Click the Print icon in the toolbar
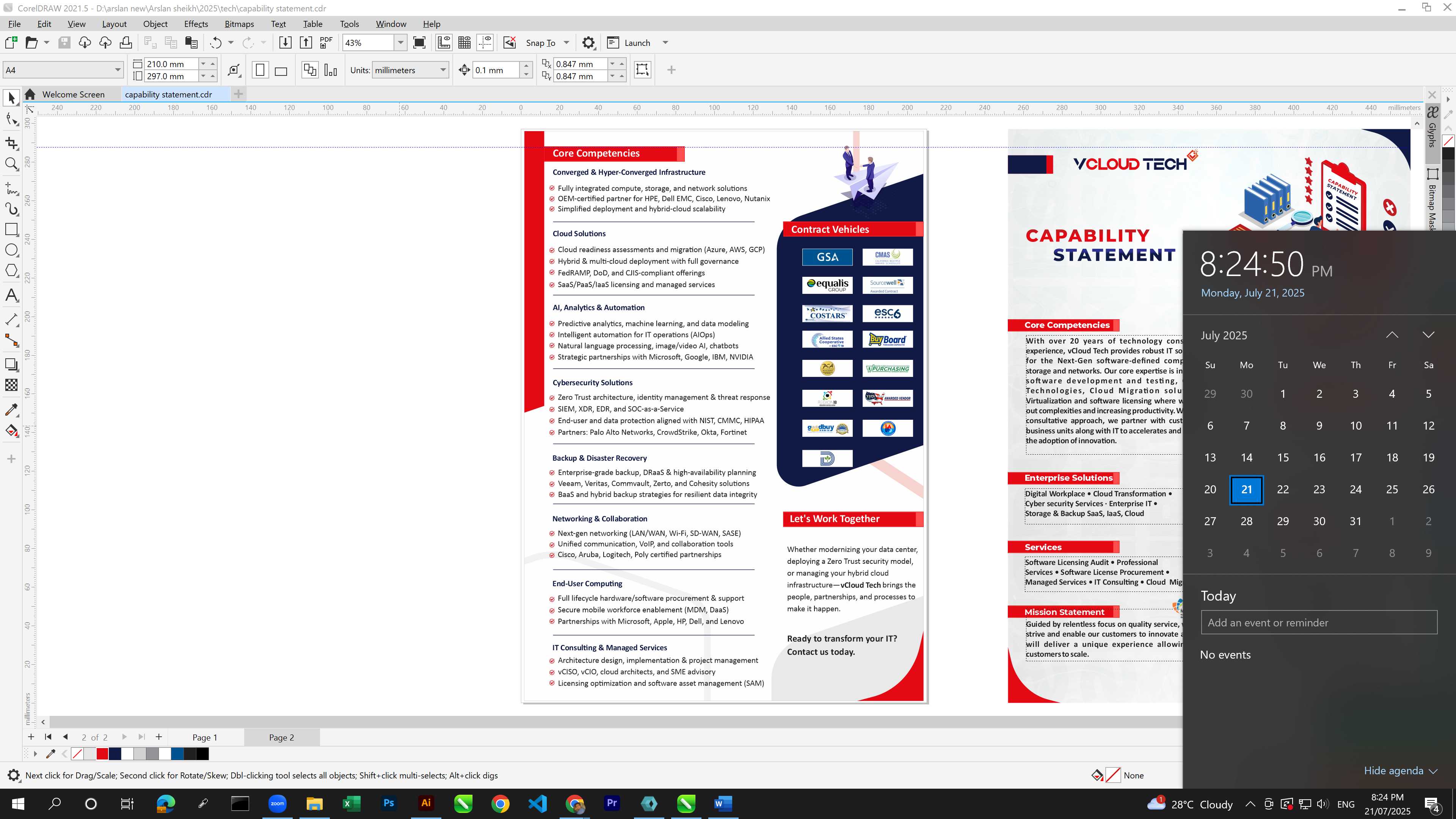 [x=126, y=42]
